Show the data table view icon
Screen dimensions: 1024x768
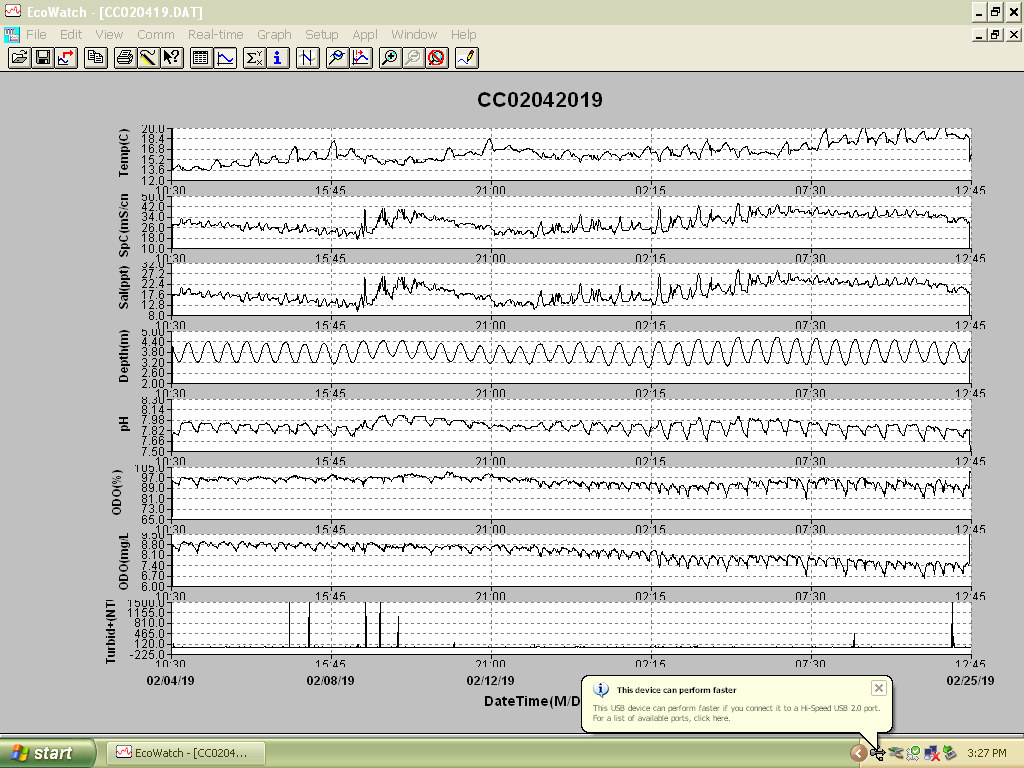[201, 58]
